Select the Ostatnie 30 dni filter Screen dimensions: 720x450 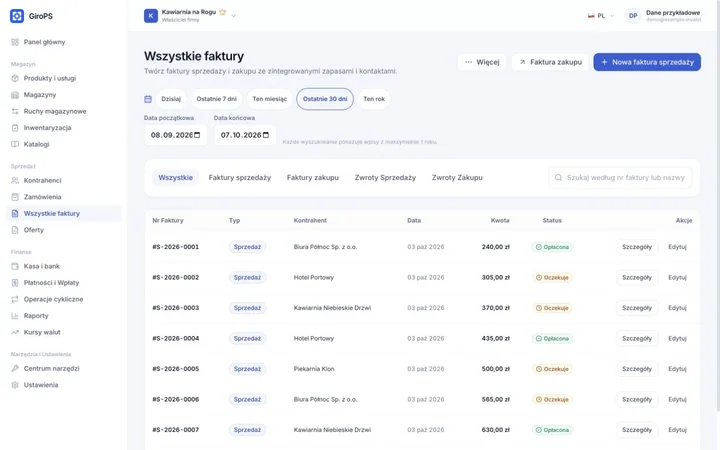pos(325,99)
